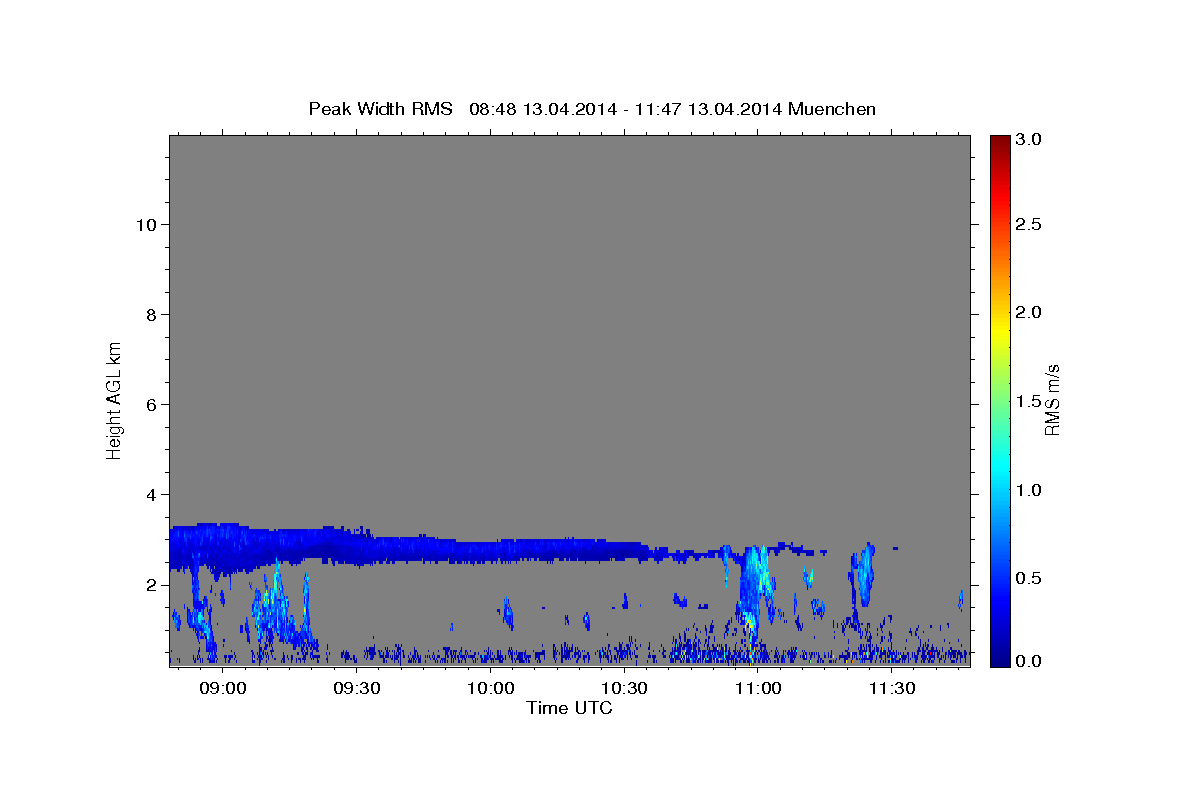The height and width of the screenshot is (800, 1200).
Task: Click the "RMS m/s" colorbar label
Action: pyautogui.click(x=1051, y=400)
